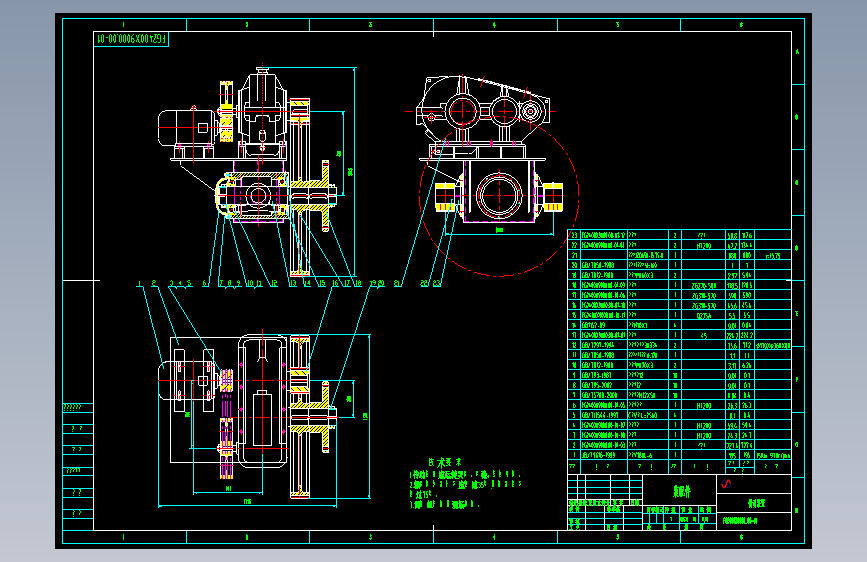Click the large green title in the title block

coord(681,491)
